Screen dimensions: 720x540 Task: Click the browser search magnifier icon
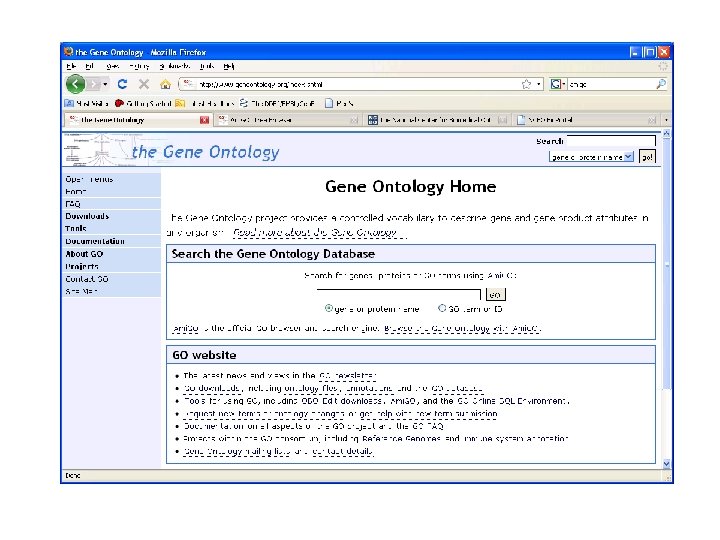click(661, 84)
